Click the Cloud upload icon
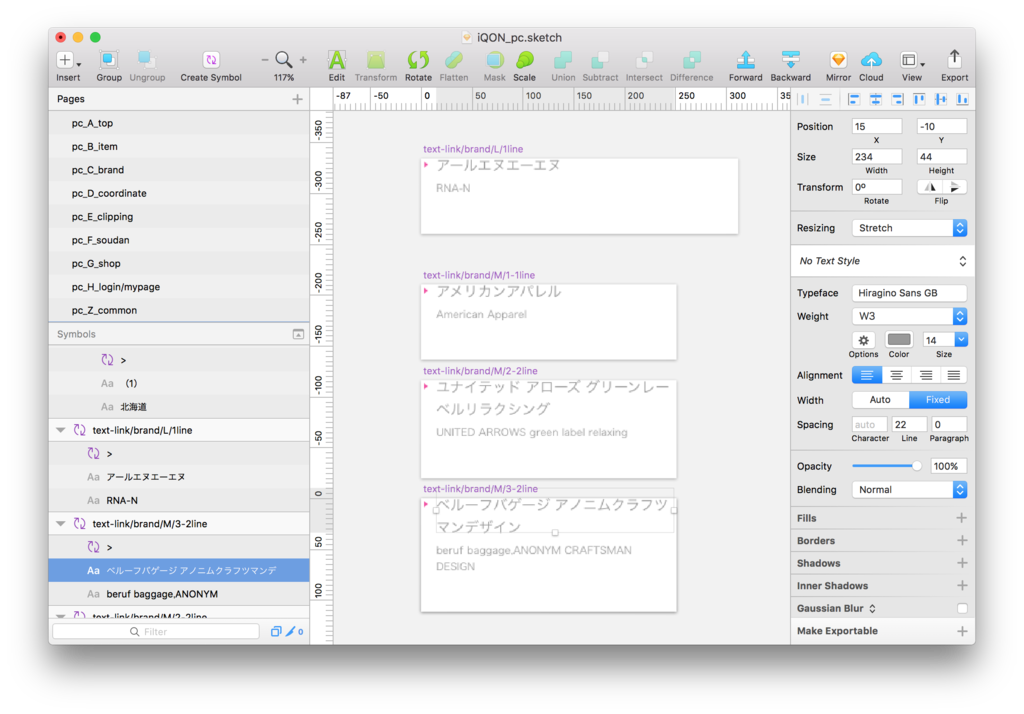 tap(871, 60)
